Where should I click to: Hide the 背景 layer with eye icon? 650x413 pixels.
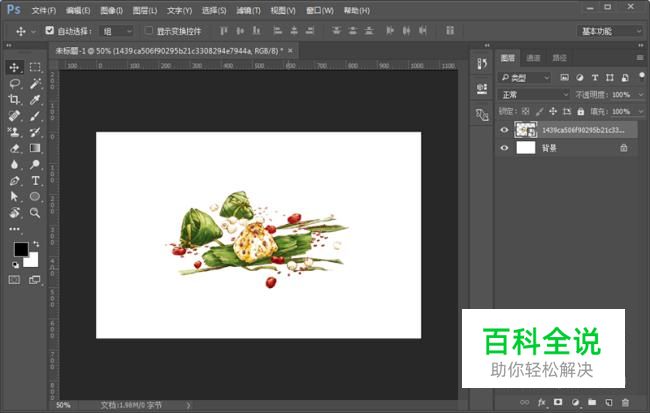tap(504, 148)
